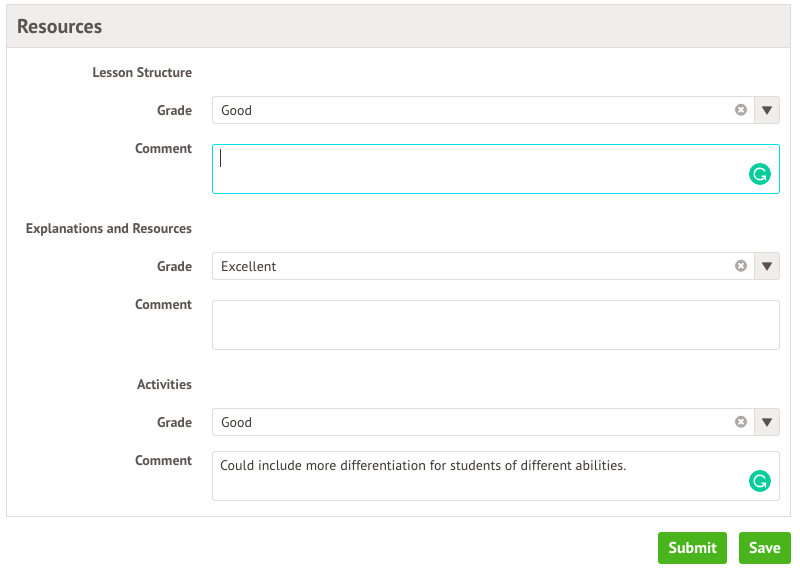Click the grade field showing Excellent
800x572 pixels.
470,266
